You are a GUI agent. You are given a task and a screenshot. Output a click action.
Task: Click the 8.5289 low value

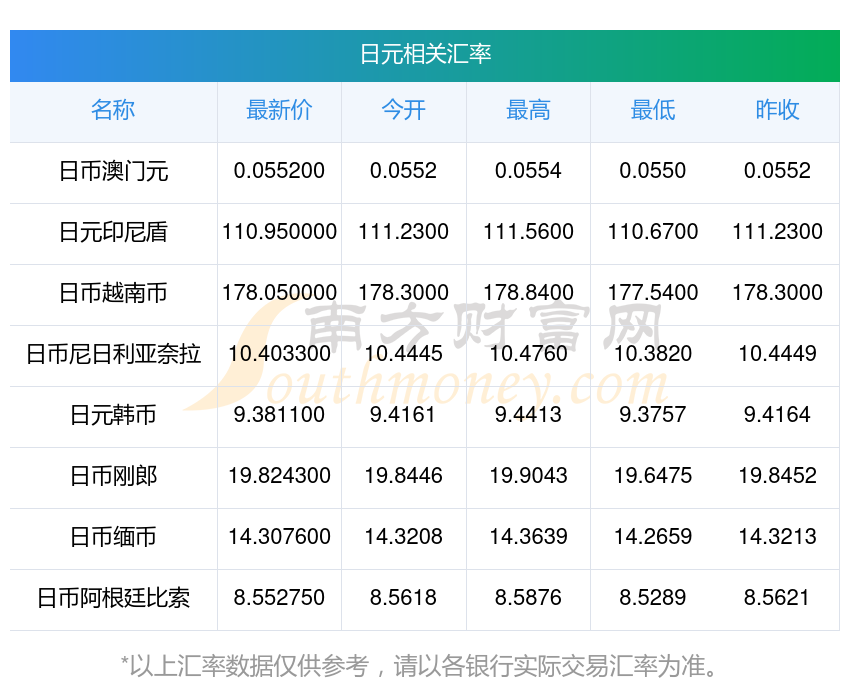click(x=653, y=598)
